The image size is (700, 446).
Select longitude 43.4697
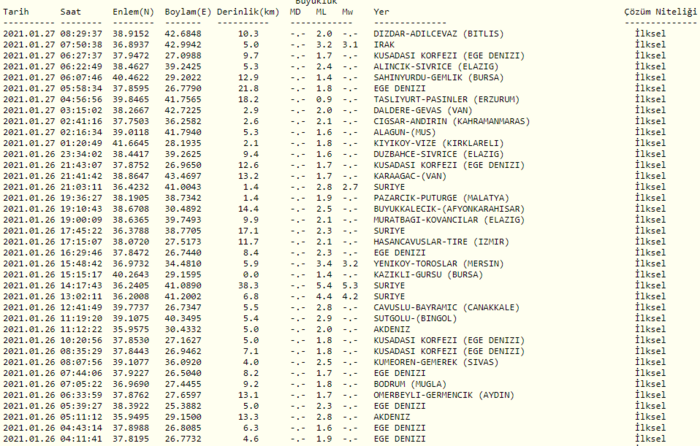click(x=183, y=176)
